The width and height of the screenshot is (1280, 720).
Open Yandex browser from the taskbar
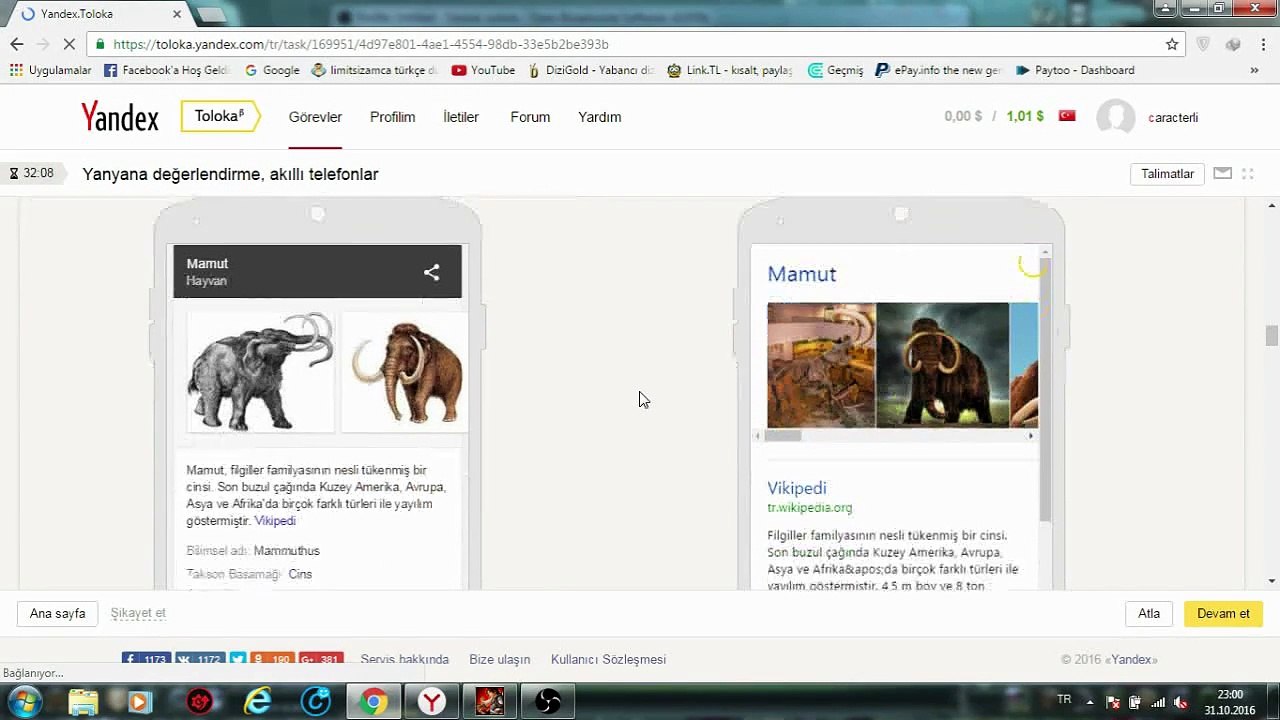tap(431, 702)
